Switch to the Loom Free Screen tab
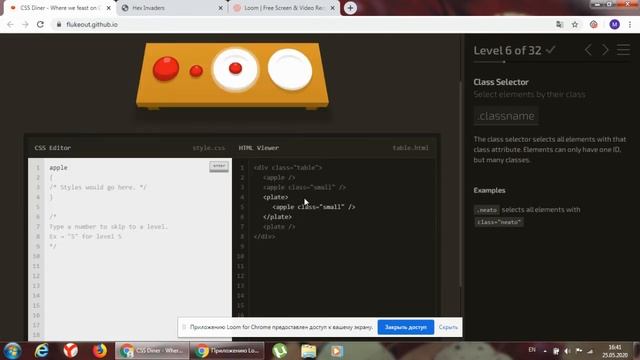 click(x=284, y=8)
